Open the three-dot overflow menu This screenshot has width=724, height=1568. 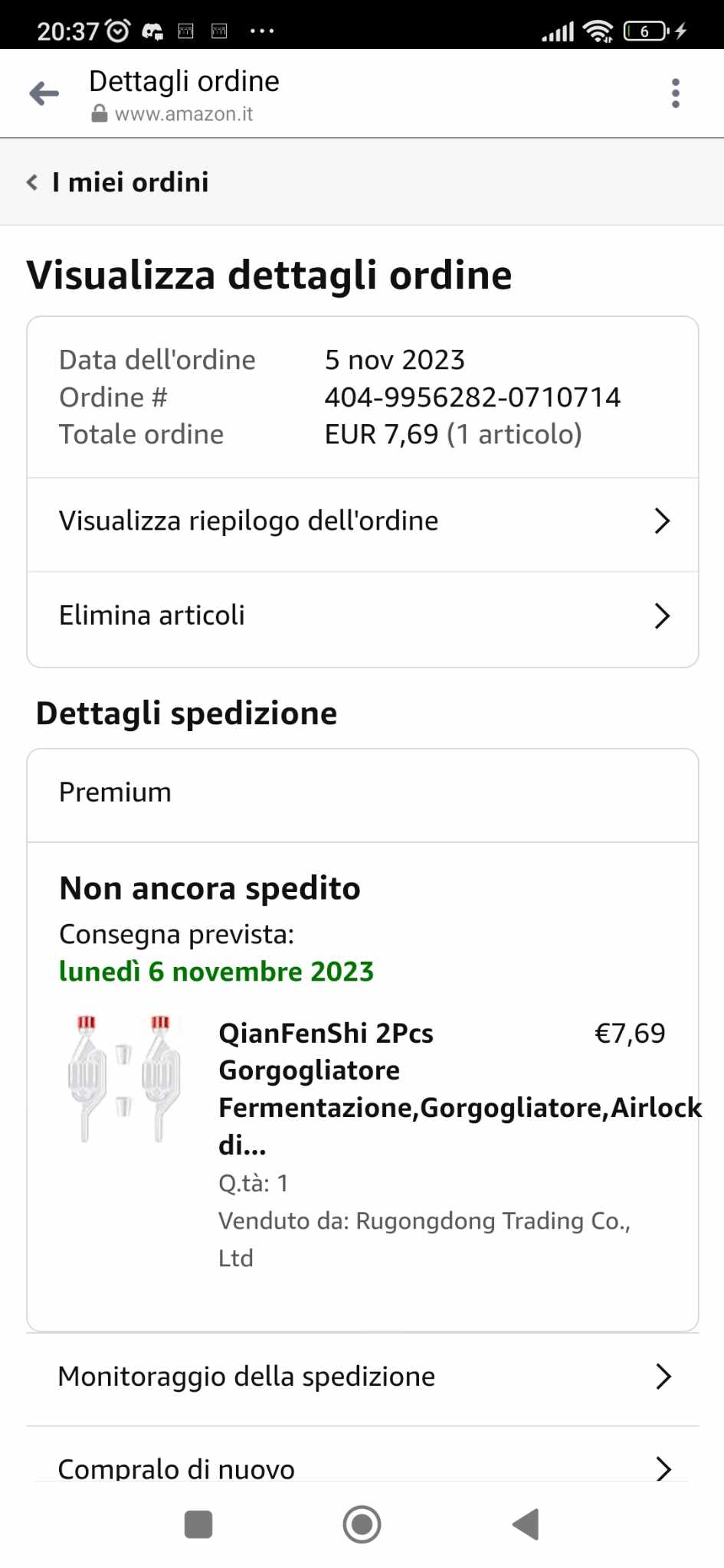pos(675,93)
